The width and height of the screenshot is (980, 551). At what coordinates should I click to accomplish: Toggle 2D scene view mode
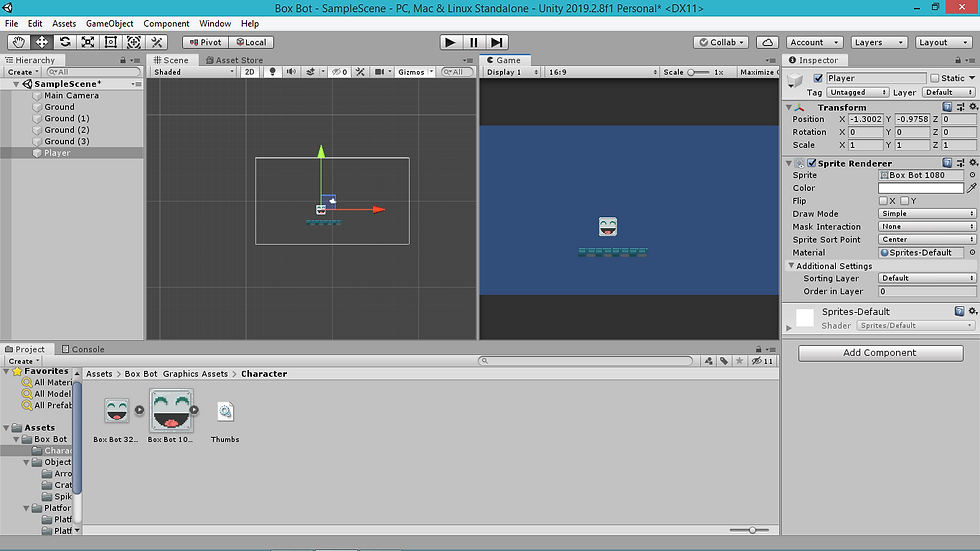tap(249, 72)
